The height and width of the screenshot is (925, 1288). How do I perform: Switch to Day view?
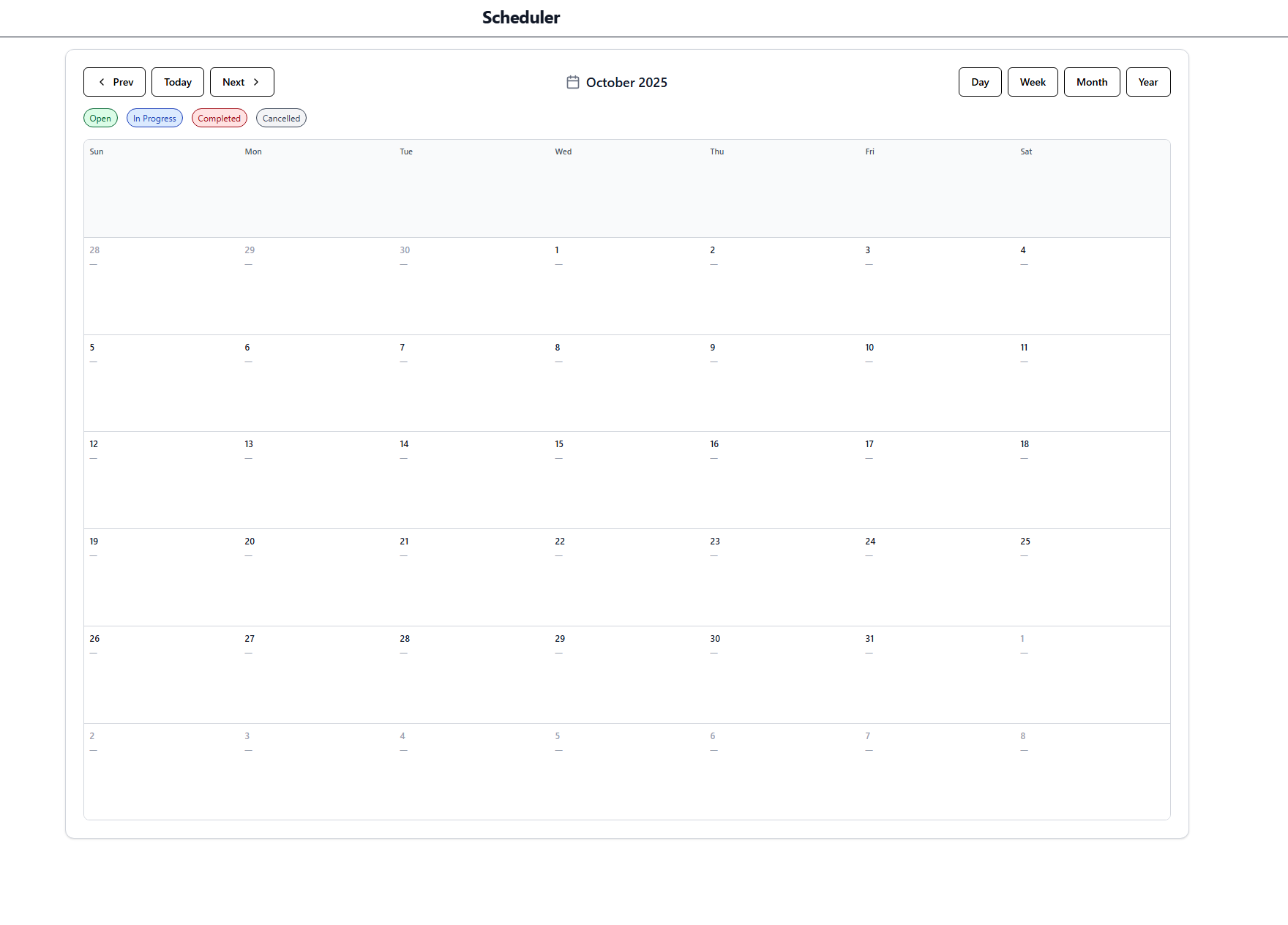980,82
